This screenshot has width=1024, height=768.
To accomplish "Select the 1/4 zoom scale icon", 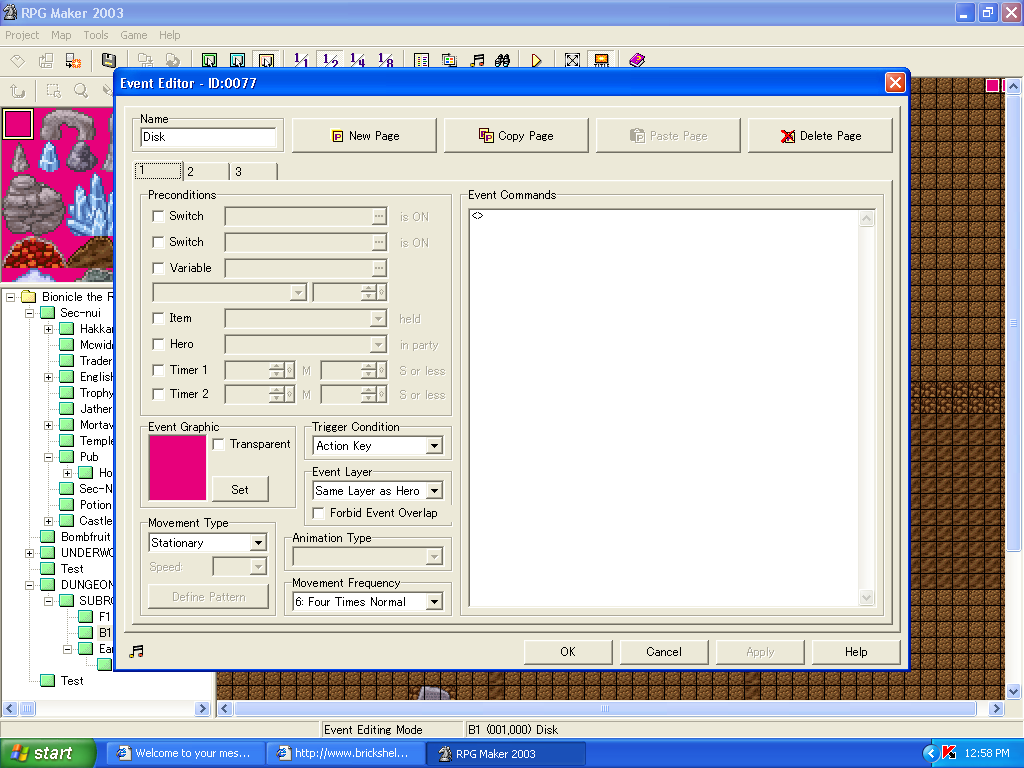I will (x=357, y=61).
